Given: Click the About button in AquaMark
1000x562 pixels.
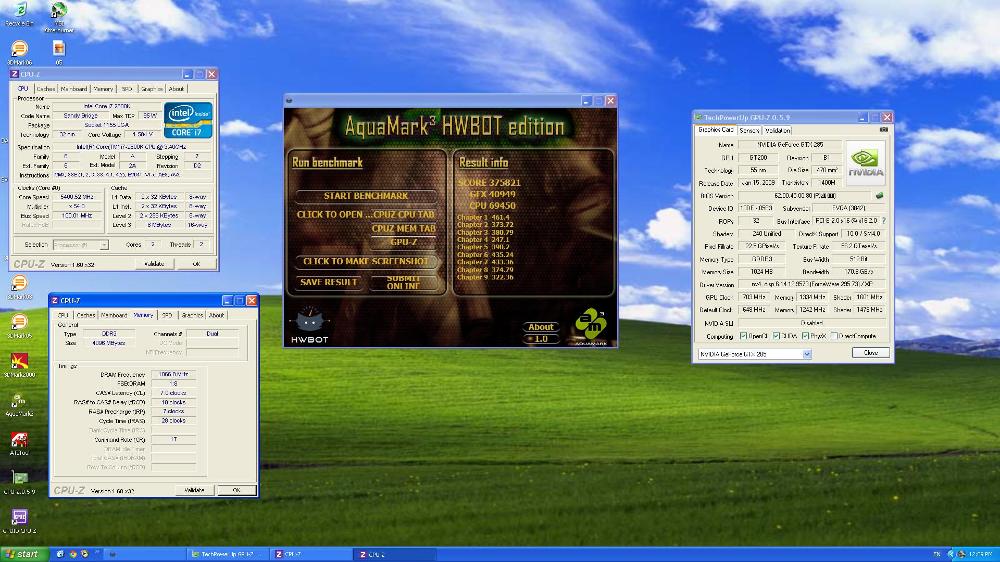Looking at the screenshot, I should (541, 327).
